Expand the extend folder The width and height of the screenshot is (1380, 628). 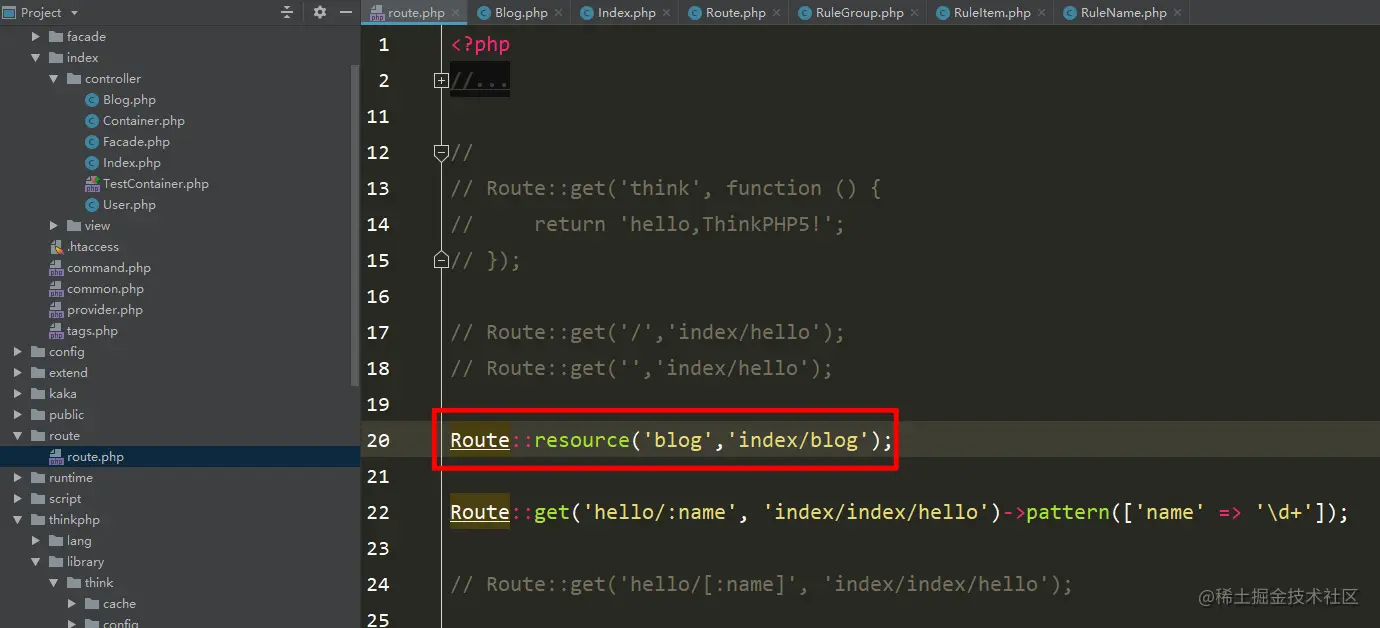pos(18,372)
